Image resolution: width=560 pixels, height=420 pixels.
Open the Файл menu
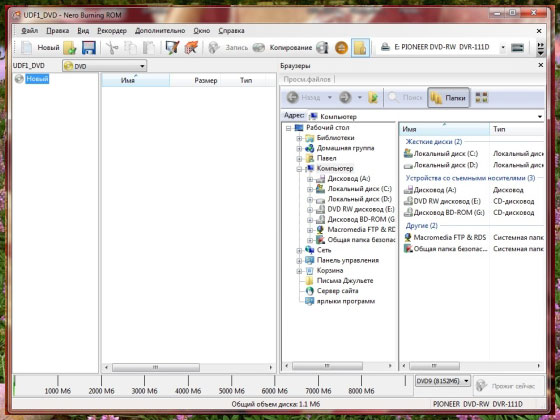(x=29, y=31)
